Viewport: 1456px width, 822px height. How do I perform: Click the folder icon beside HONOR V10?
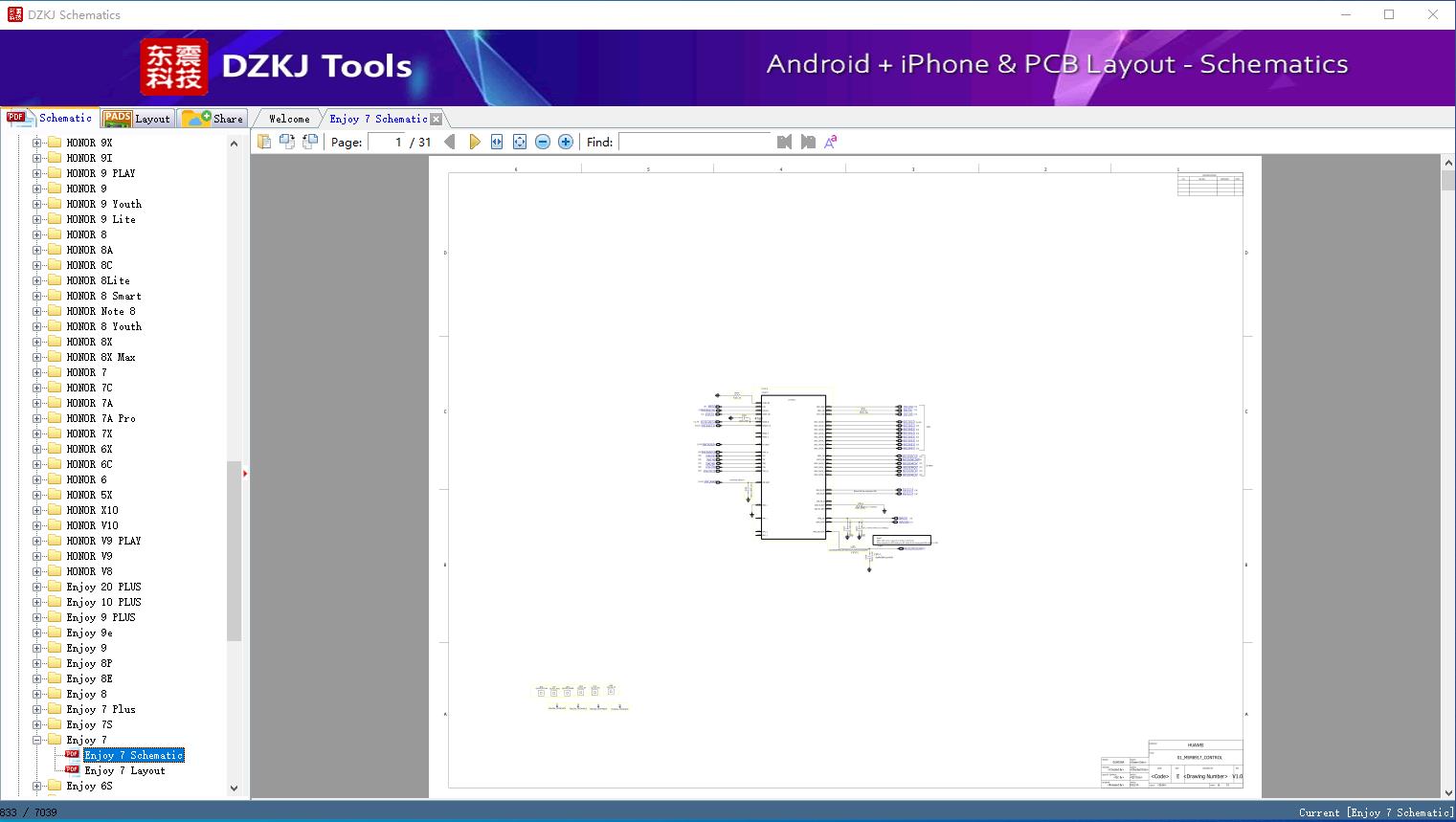(x=55, y=525)
